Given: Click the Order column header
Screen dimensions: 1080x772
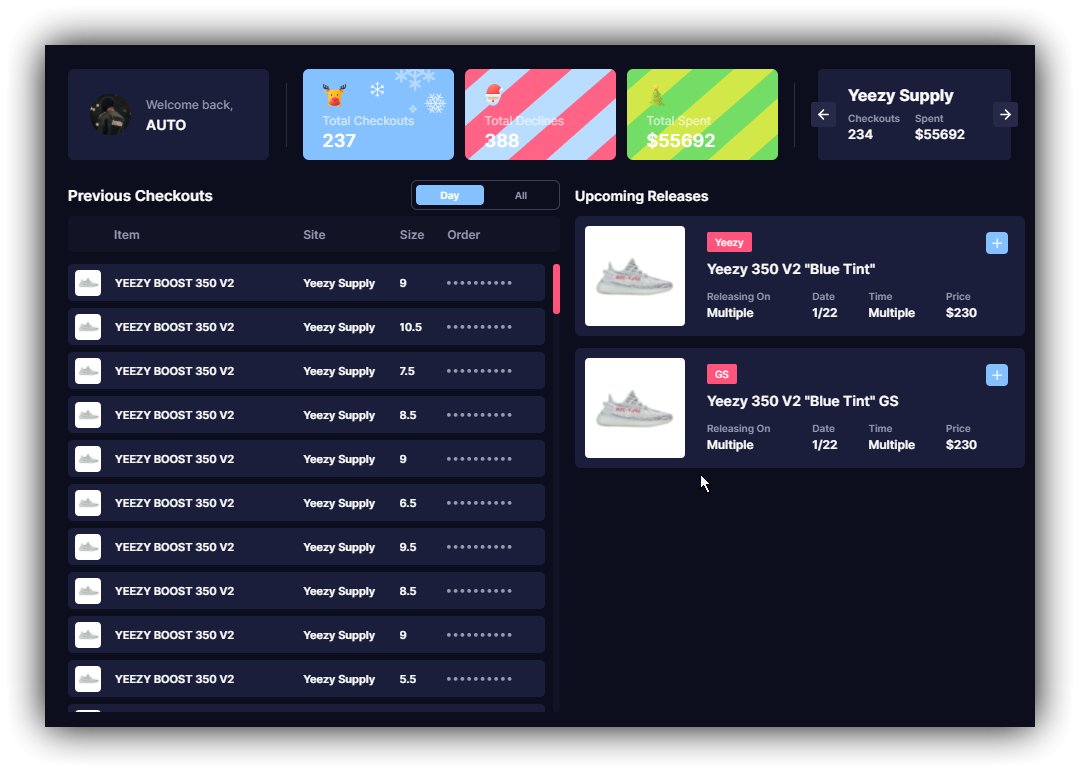Looking at the screenshot, I should (464, 235).
